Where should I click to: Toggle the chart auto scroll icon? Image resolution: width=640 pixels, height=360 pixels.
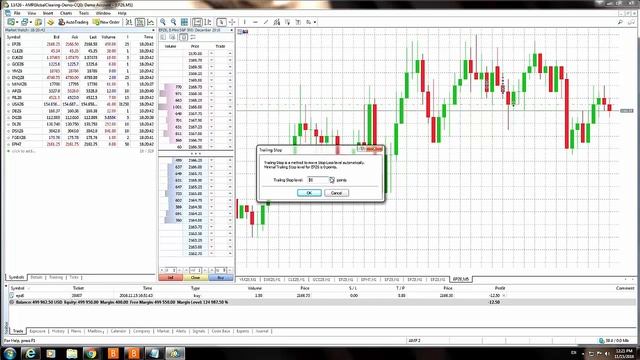tap(197, 22)
